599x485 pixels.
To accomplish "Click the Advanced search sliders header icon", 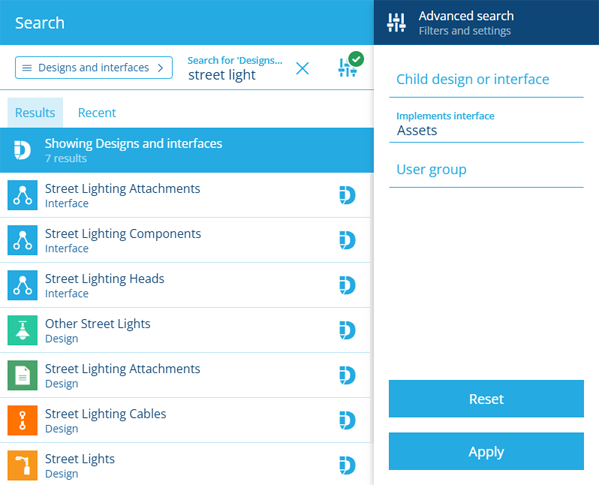I will [397, 23].
